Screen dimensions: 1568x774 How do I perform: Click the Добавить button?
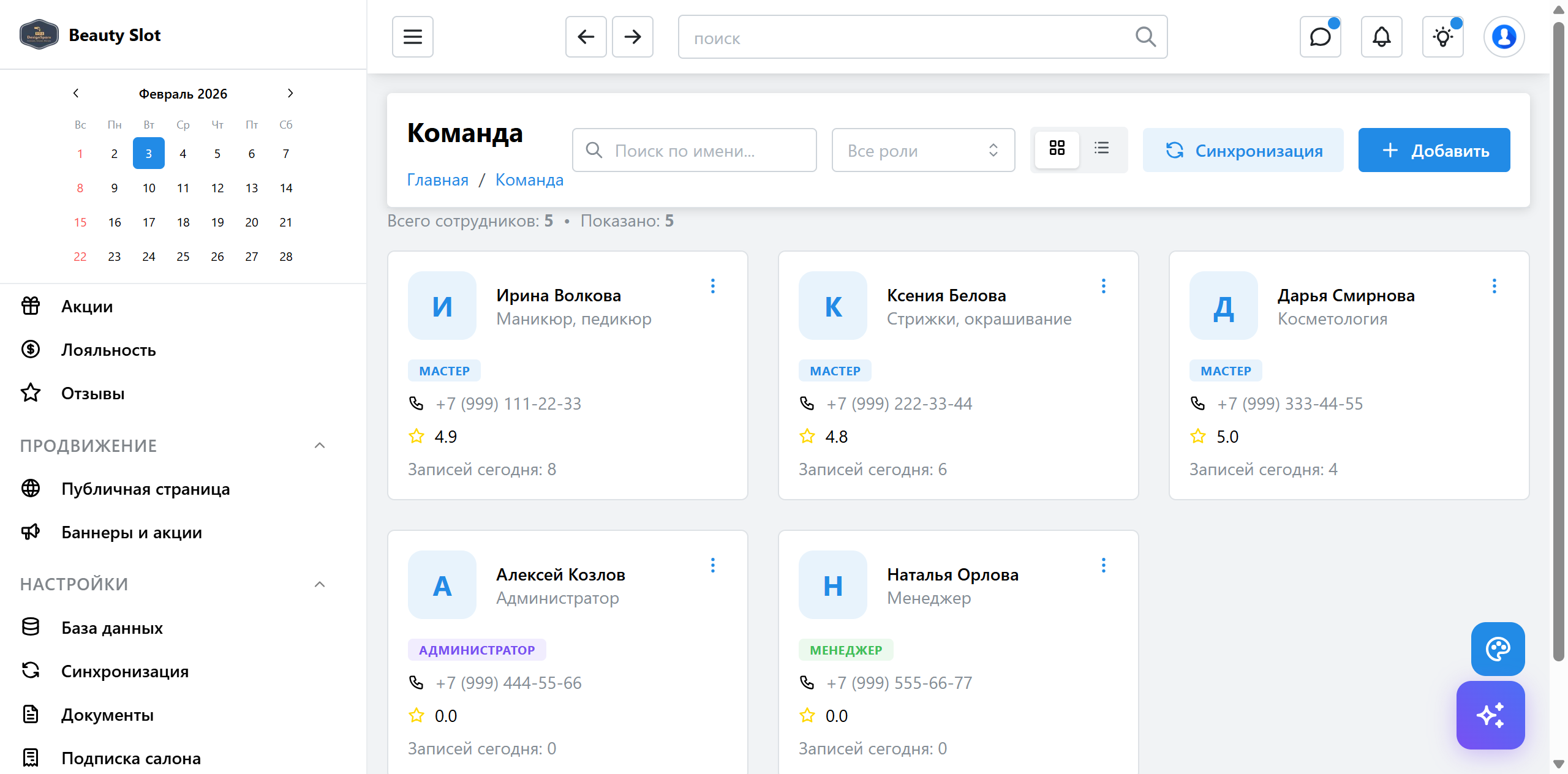(1434, 150)
